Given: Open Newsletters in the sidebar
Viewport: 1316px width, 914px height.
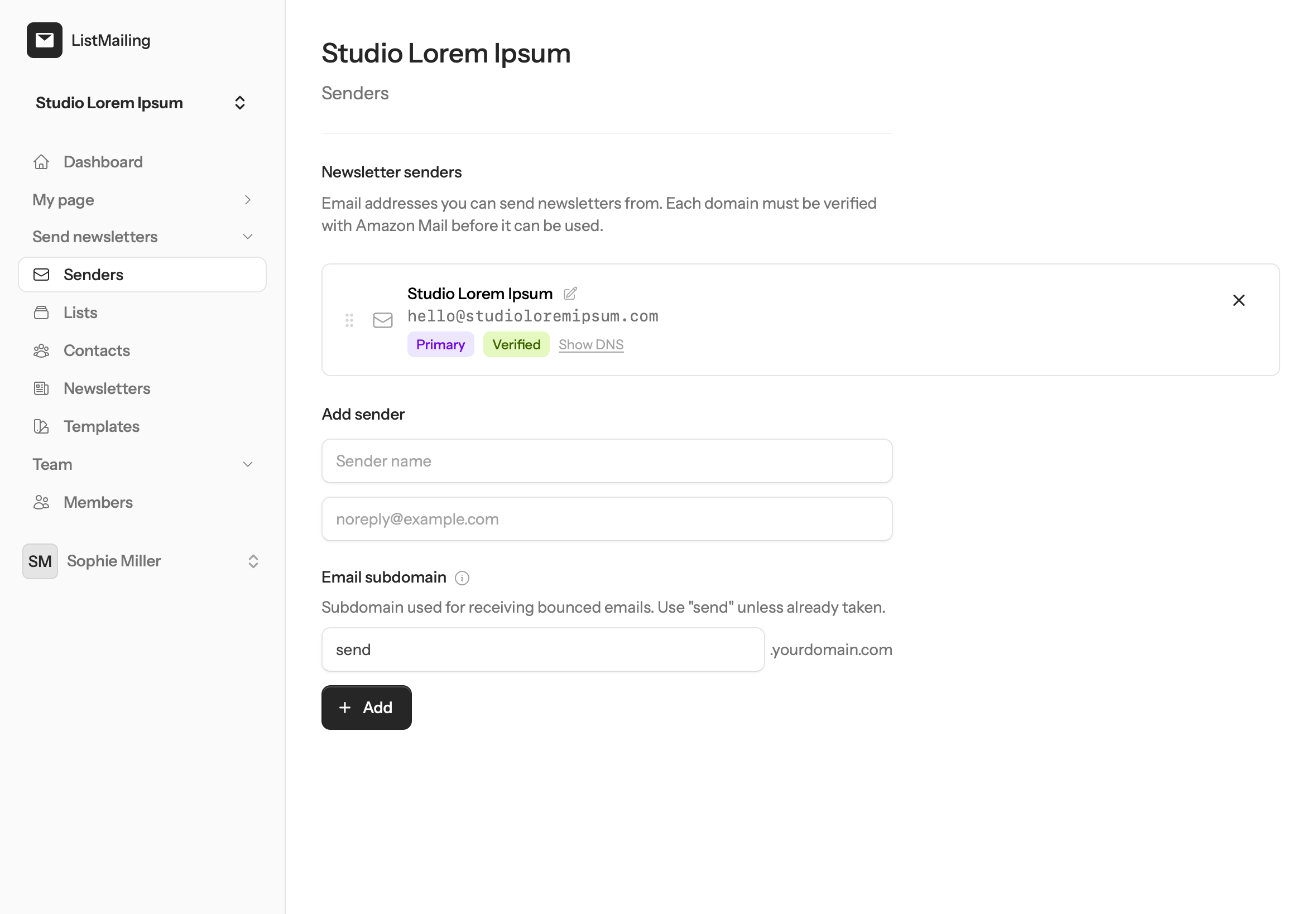Looking at the screenshot, I should coord(142,388).
